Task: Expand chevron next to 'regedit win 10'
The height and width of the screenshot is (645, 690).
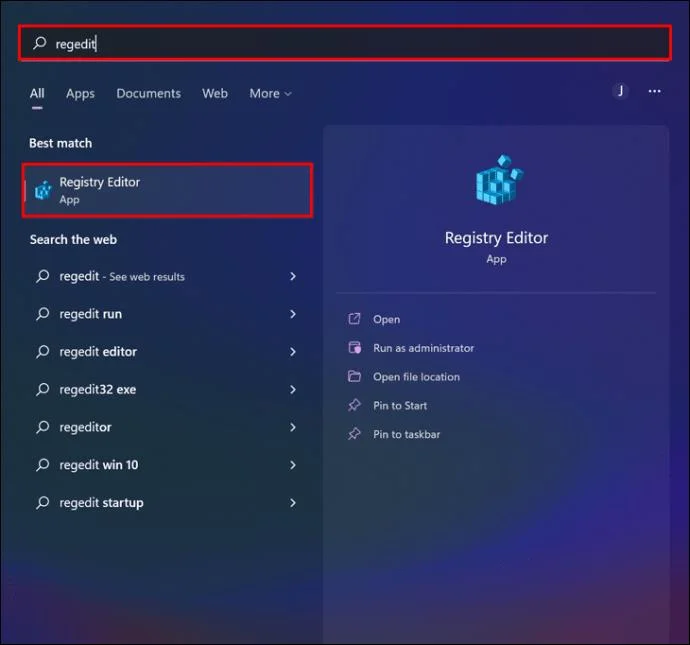Action: pos(293,465)
